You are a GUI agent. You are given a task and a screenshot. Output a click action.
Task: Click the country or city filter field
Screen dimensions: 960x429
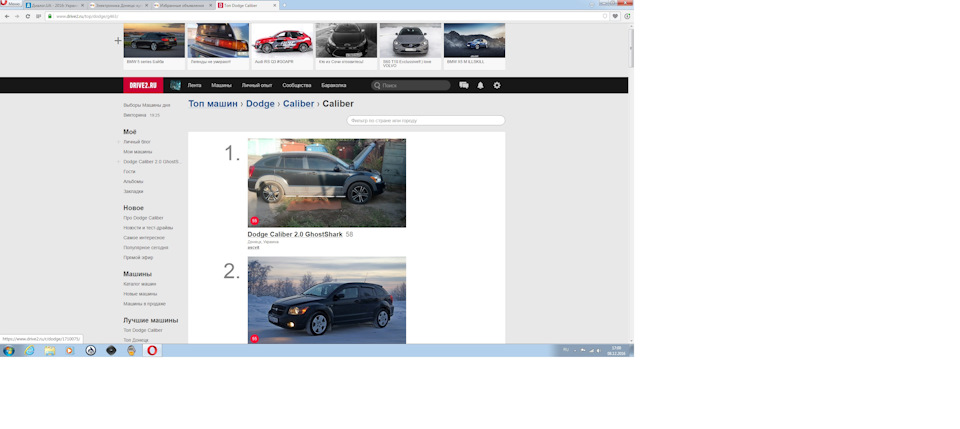tap(426, 121)
